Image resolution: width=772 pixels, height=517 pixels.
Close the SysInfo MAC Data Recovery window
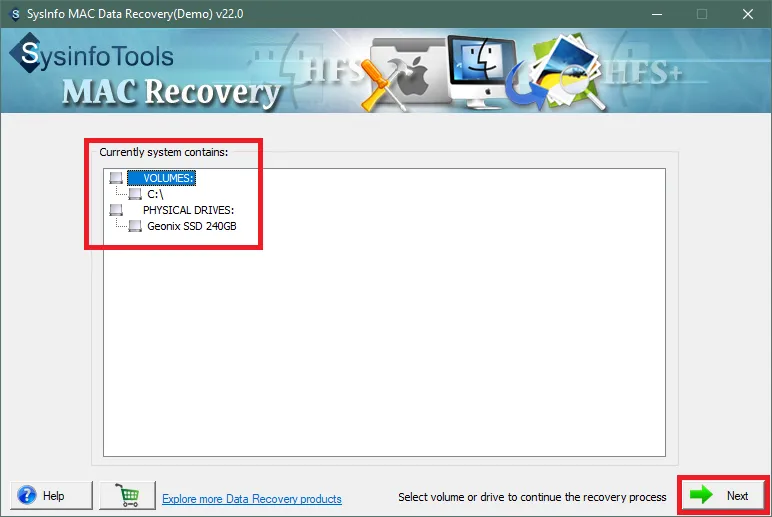click(747, 14)
